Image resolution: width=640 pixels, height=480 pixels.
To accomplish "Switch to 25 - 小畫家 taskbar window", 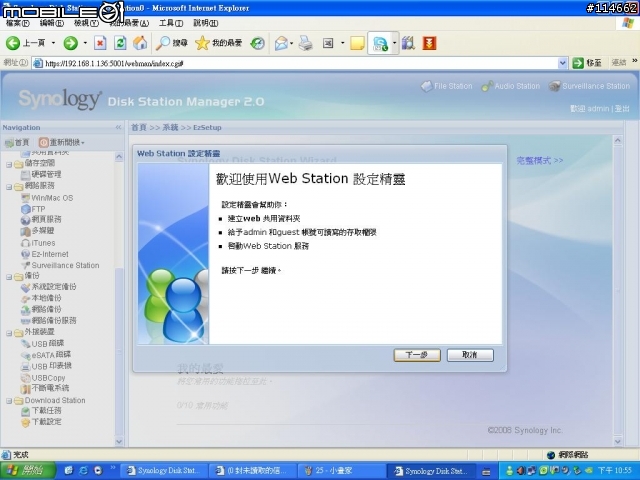I will pos(342,471).
